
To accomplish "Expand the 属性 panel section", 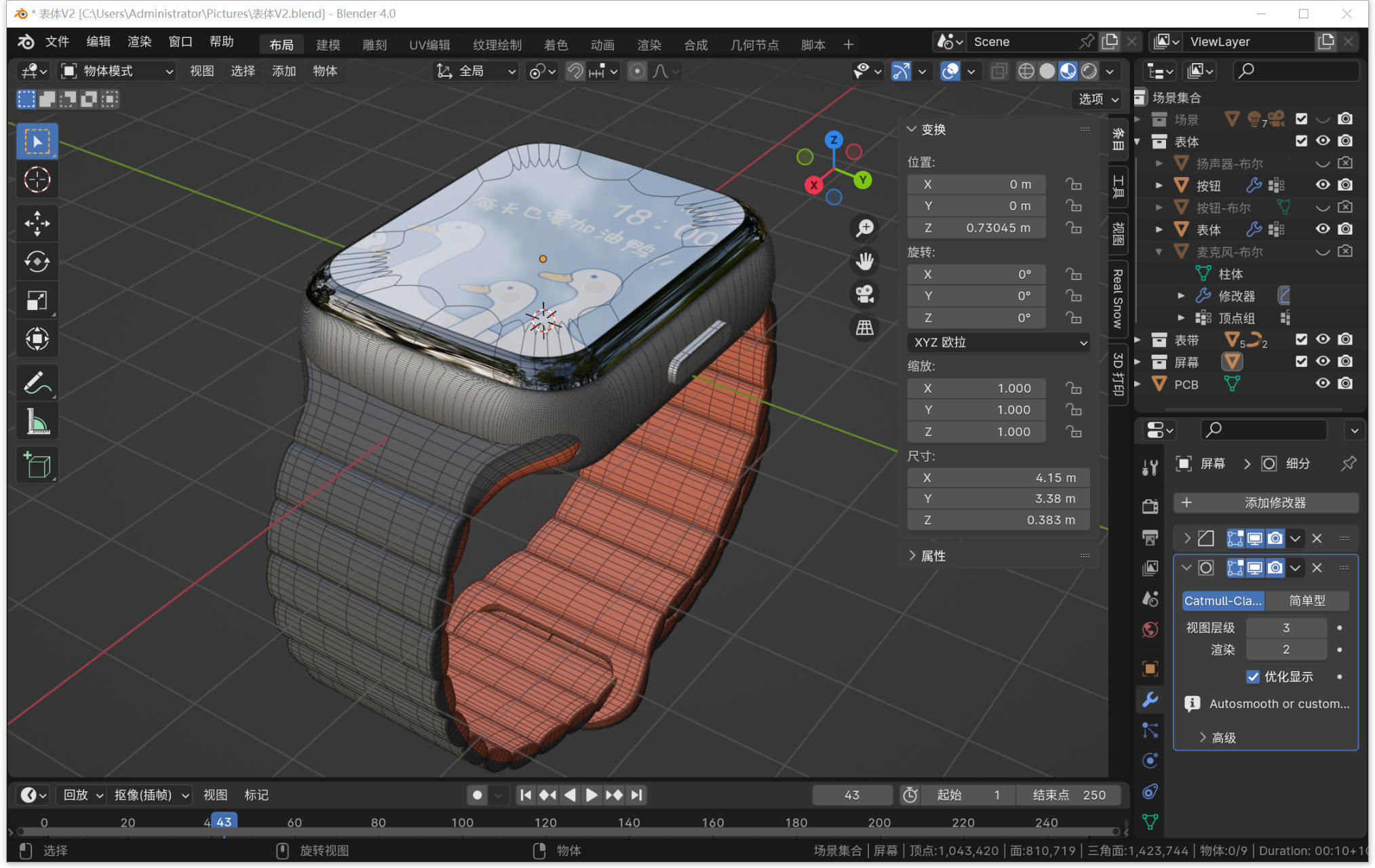I will [933, 556].
